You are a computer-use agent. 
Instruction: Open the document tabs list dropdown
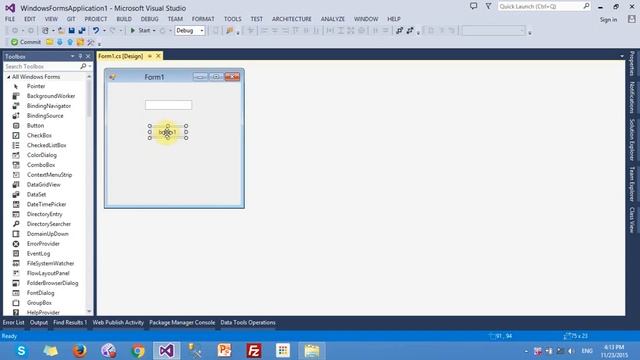pyautogui.click(x=622, y=56)
